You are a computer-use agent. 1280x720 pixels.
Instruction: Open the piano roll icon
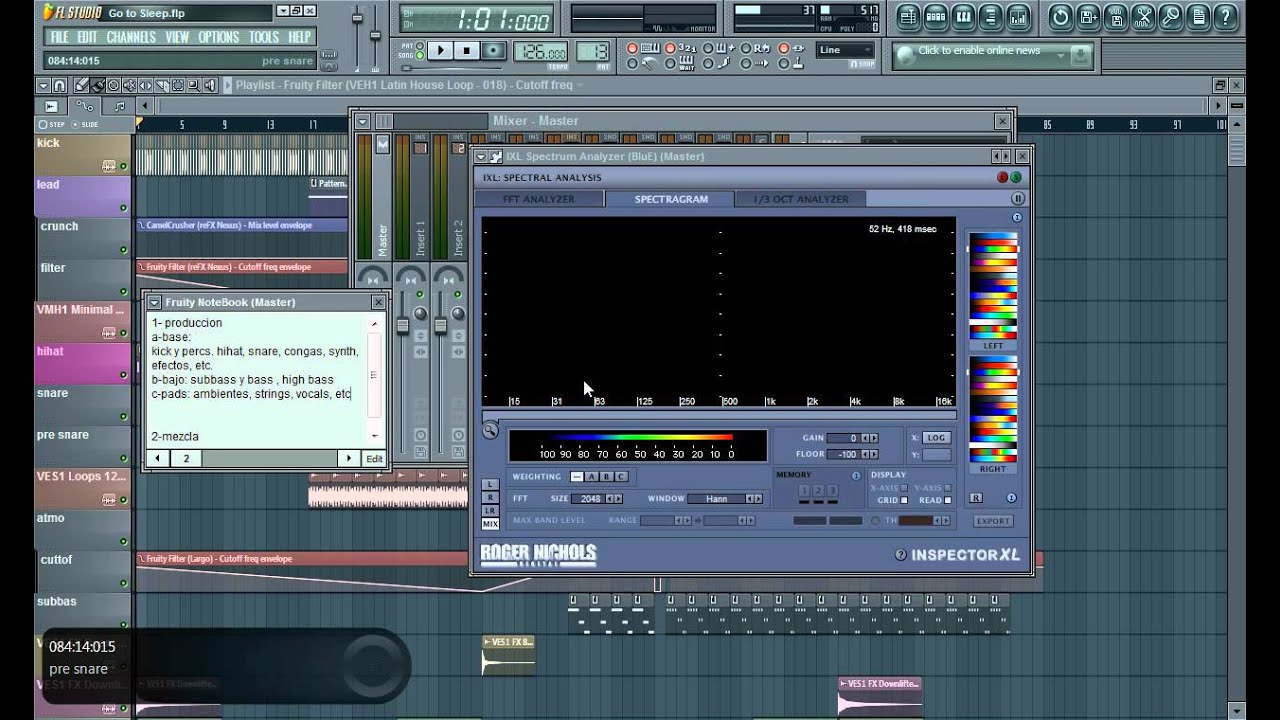(x=963, y=17)
